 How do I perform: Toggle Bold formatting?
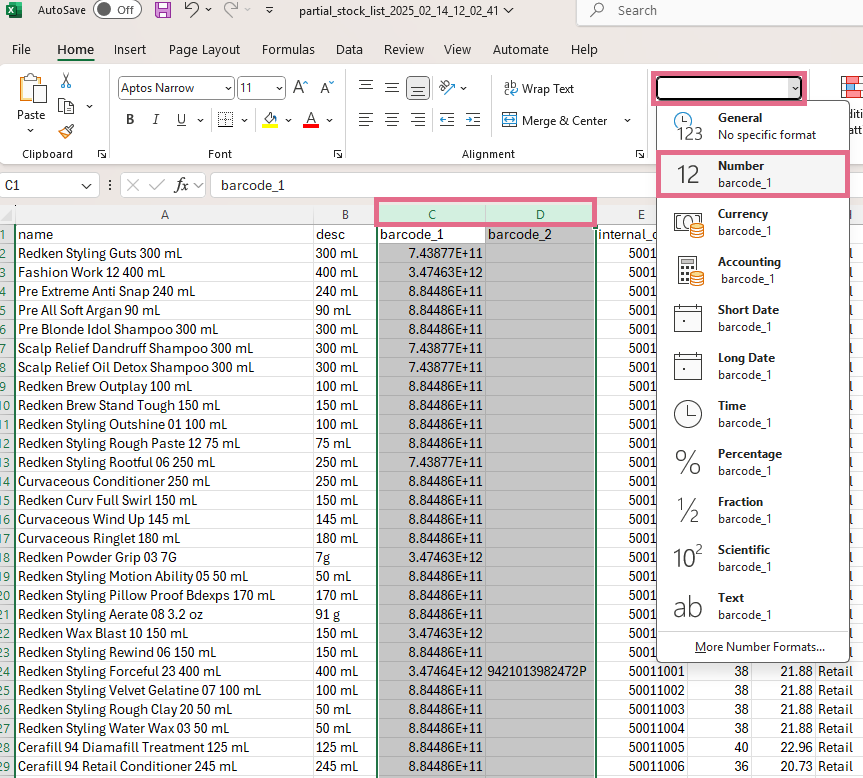point(130,119)
